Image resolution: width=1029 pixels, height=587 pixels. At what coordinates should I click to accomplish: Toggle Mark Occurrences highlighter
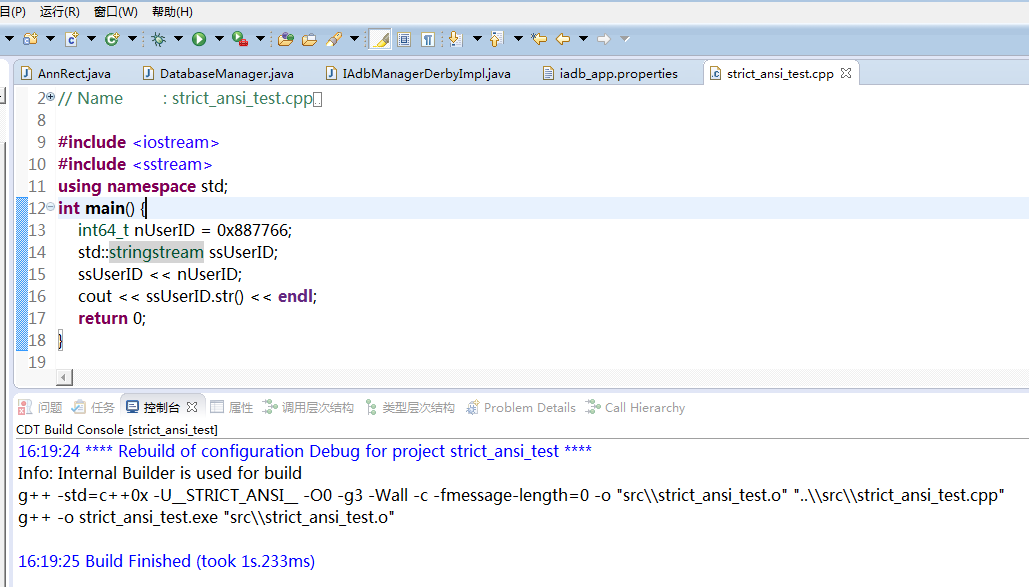coord(379,39)
